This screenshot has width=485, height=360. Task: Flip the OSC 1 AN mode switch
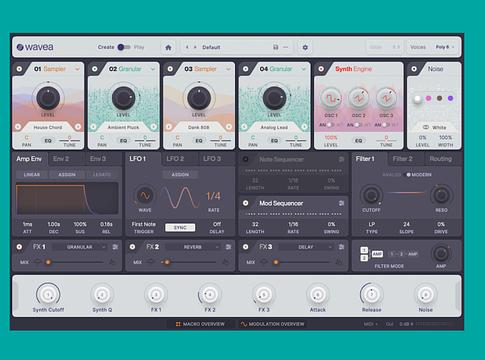tap(330, 125)
